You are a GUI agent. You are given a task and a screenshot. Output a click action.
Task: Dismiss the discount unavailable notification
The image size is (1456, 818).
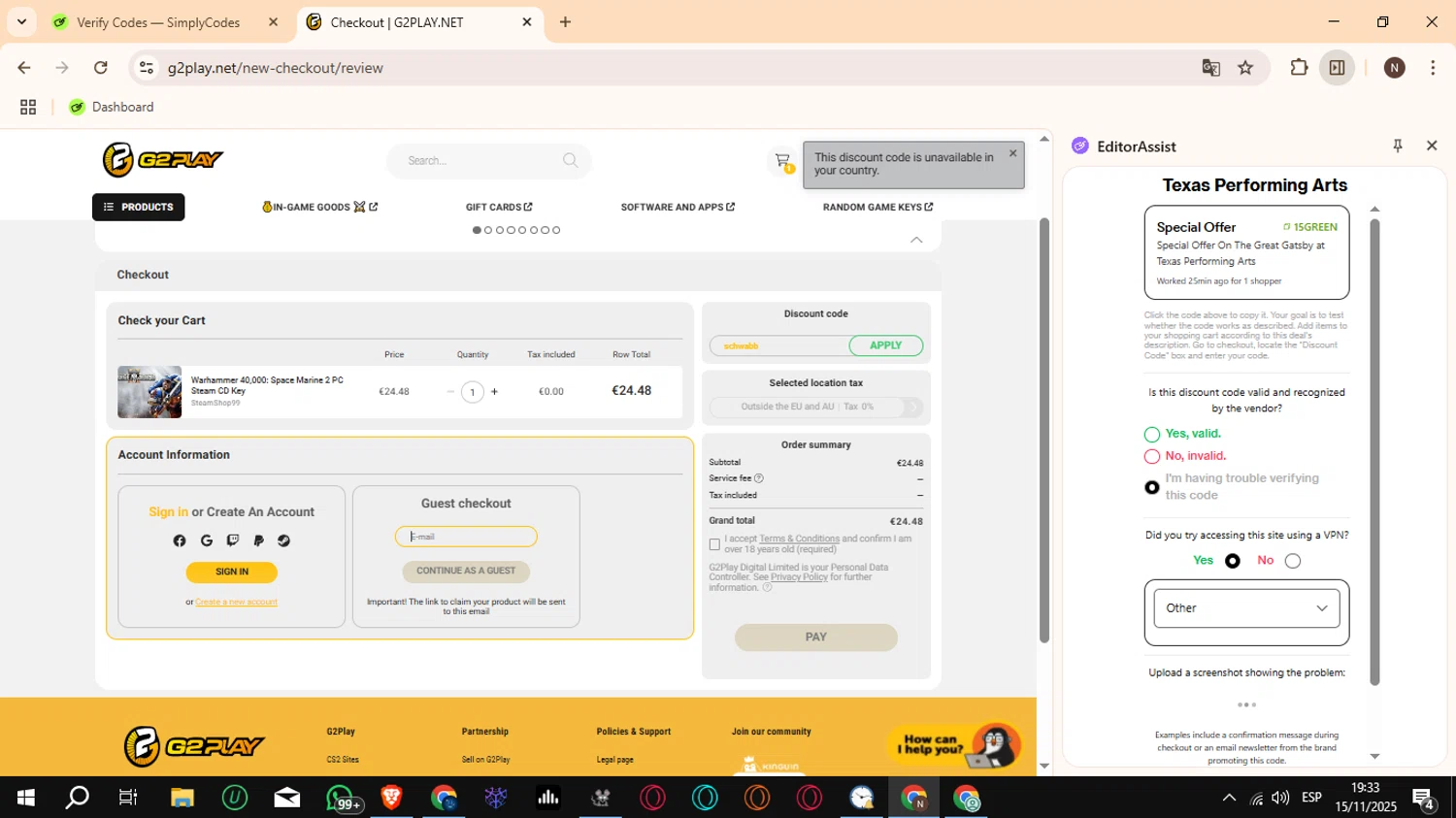[1012, 153]
